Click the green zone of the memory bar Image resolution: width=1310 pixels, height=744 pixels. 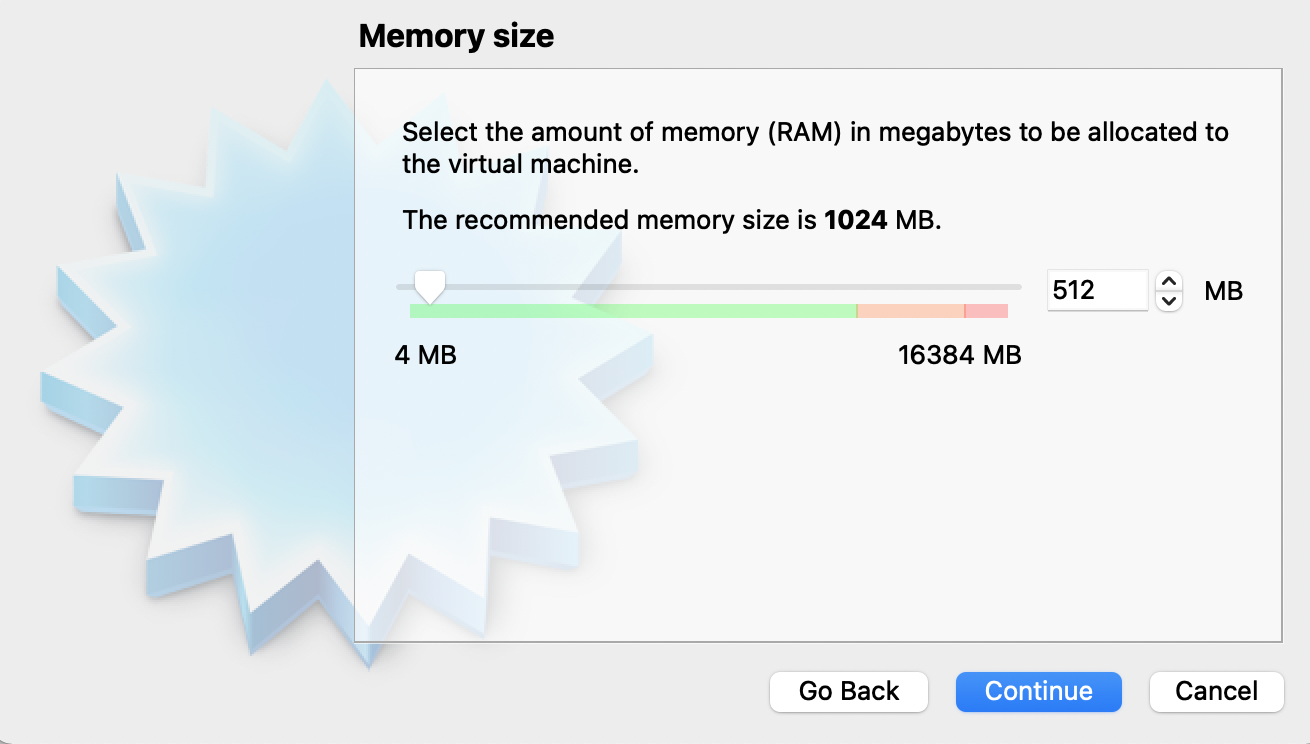pyautogui.click(x=633, y=311)
